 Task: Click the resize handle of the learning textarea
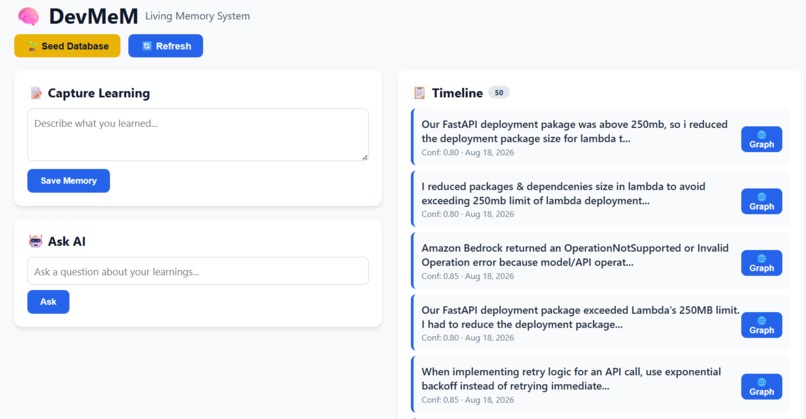click(364, 157)
